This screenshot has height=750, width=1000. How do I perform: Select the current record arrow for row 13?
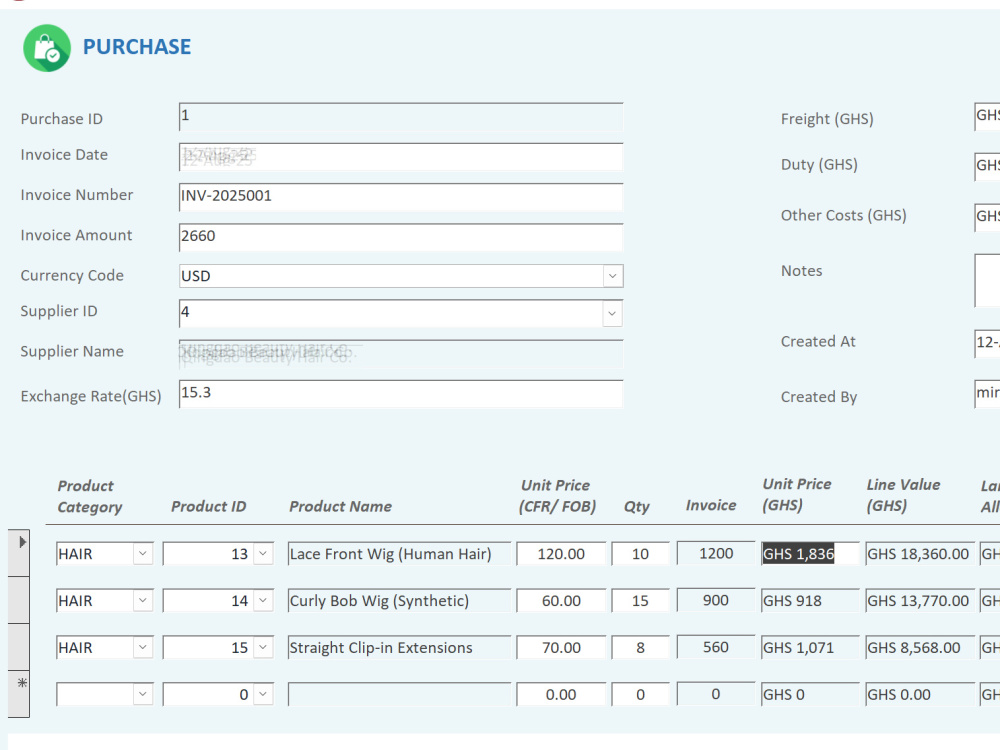click(x=19, y=553)
